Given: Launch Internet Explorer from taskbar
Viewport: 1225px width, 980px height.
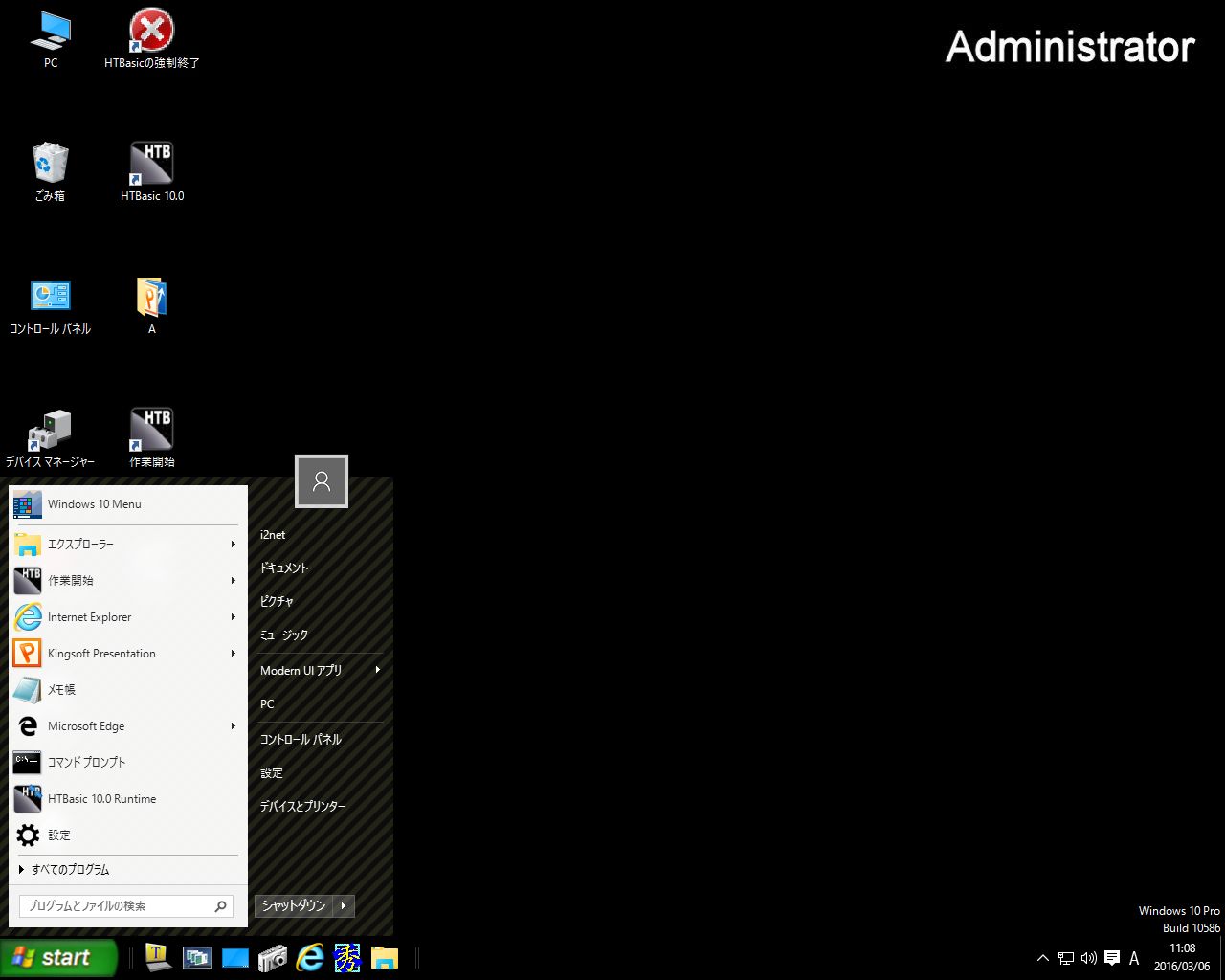Looking at the screenshot, I should pos(310,957).
